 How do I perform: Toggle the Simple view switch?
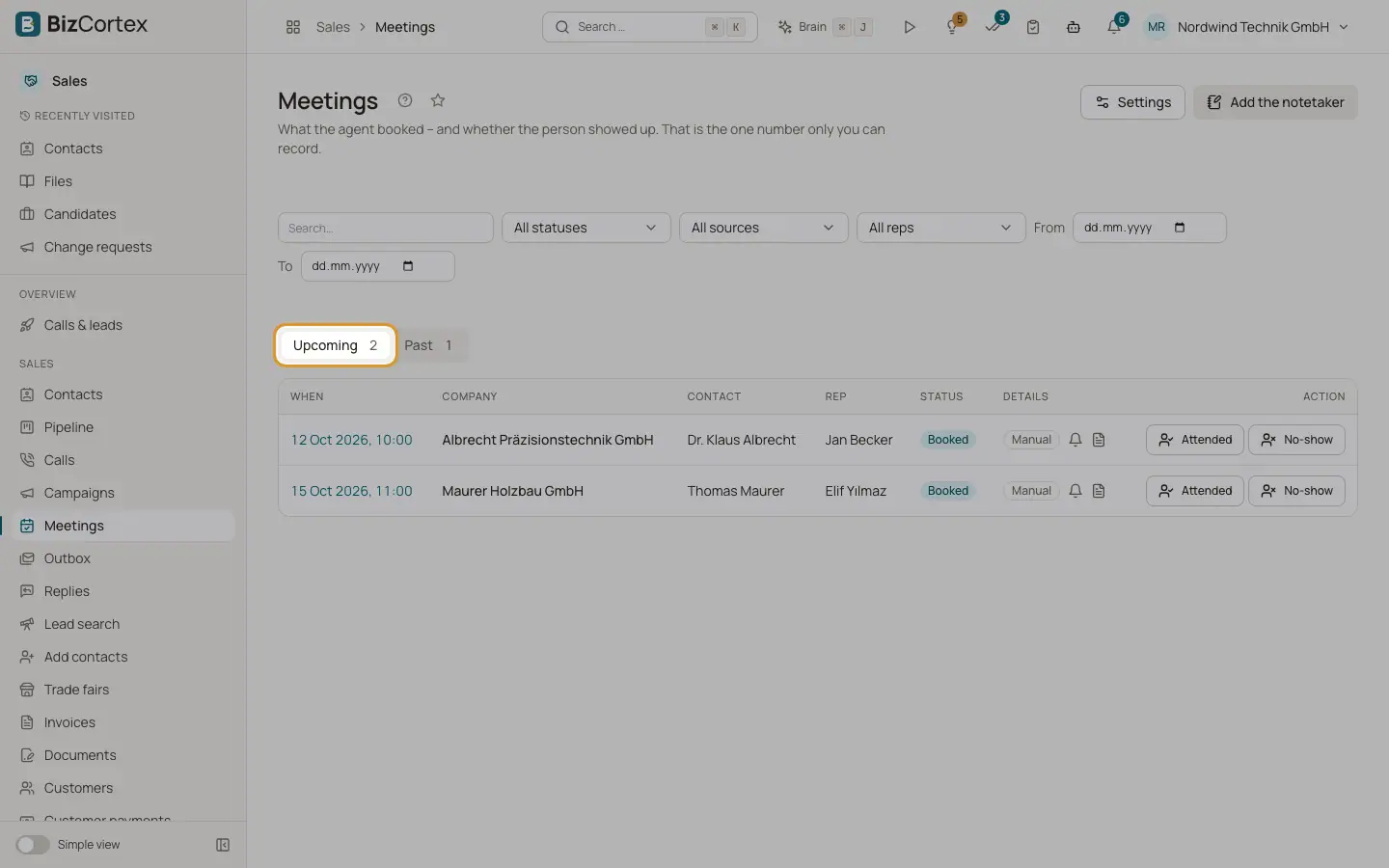coord(32,845)
